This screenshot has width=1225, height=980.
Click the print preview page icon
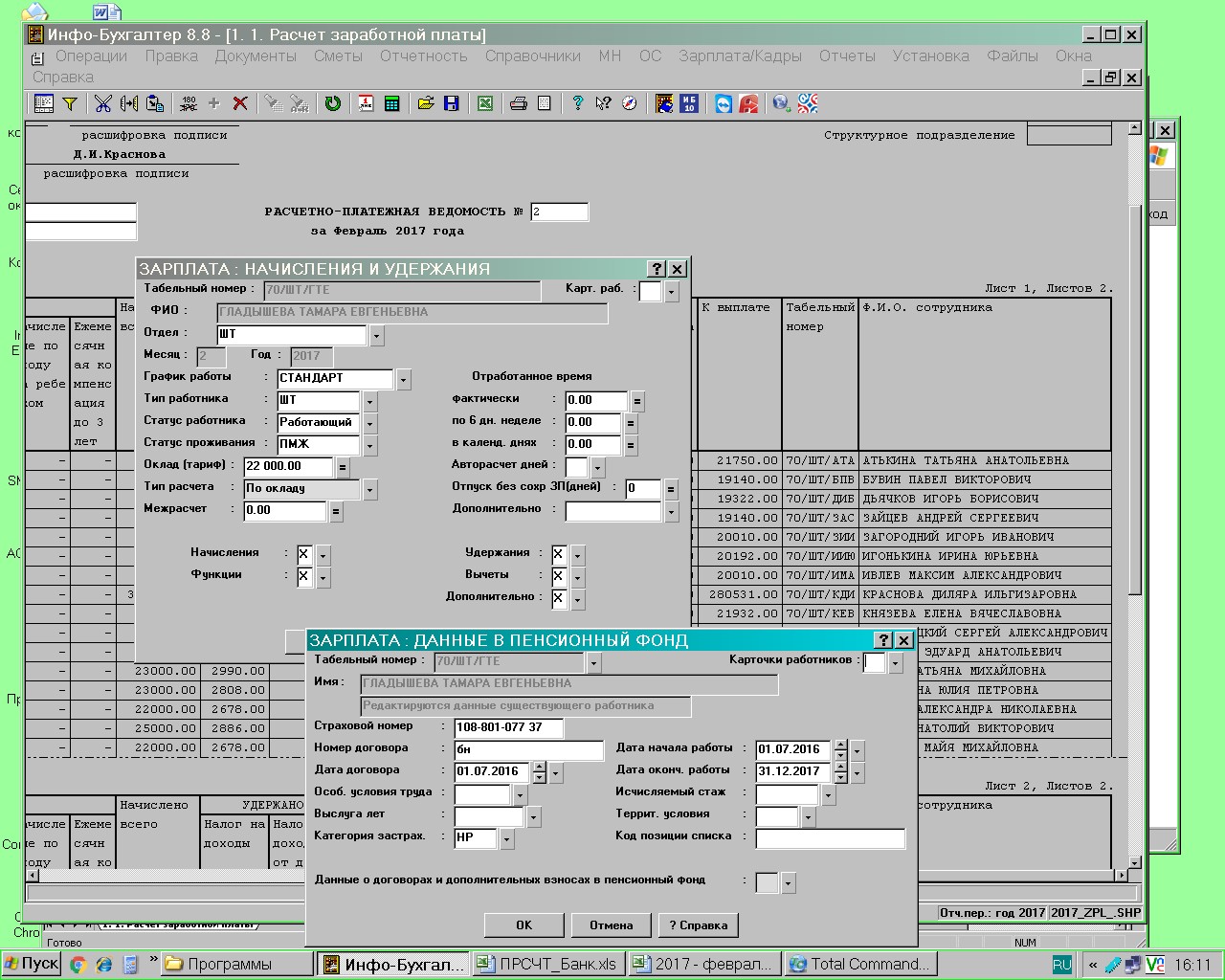click(545, 103)
